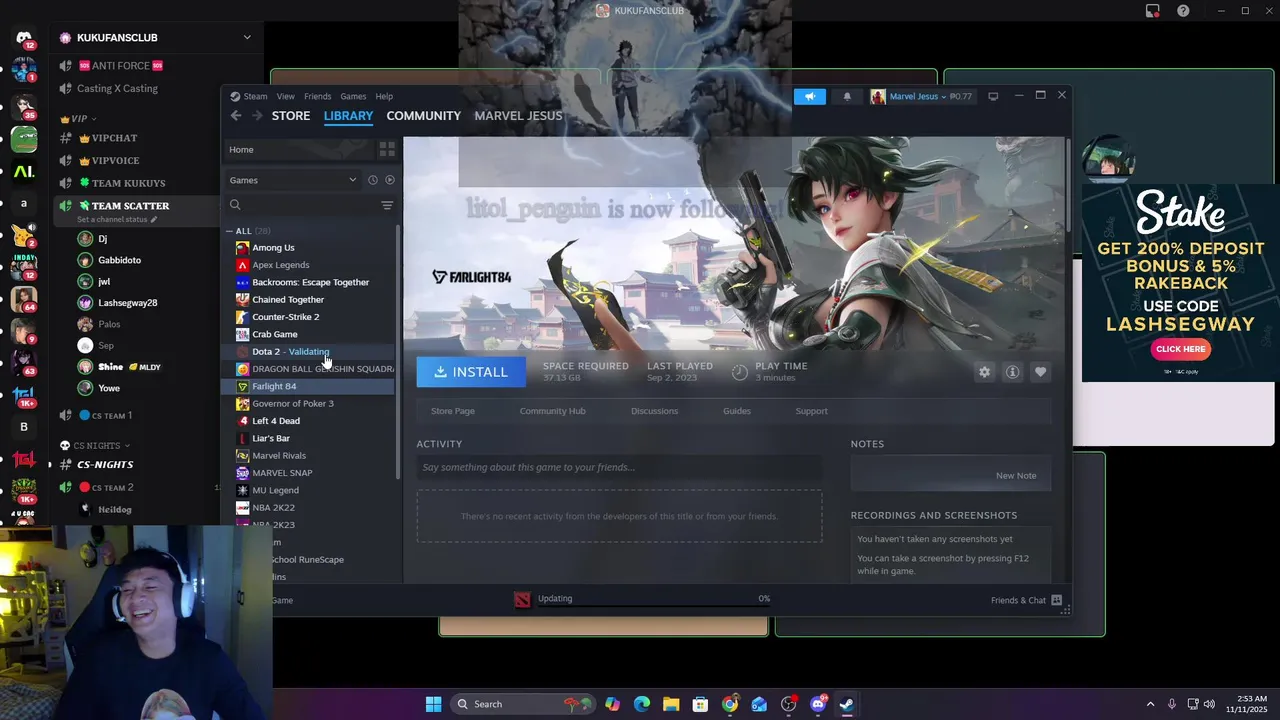Open the Games menu in Steam
This screenshot has width=1280, height=720.
click(353, 96)
